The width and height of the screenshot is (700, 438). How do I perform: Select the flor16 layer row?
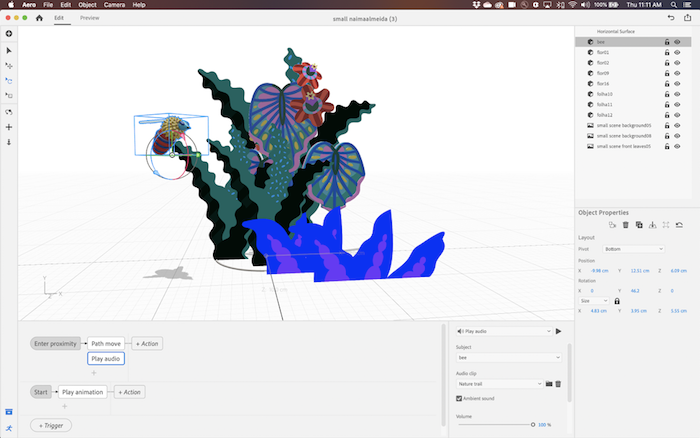tap(633, 84)
